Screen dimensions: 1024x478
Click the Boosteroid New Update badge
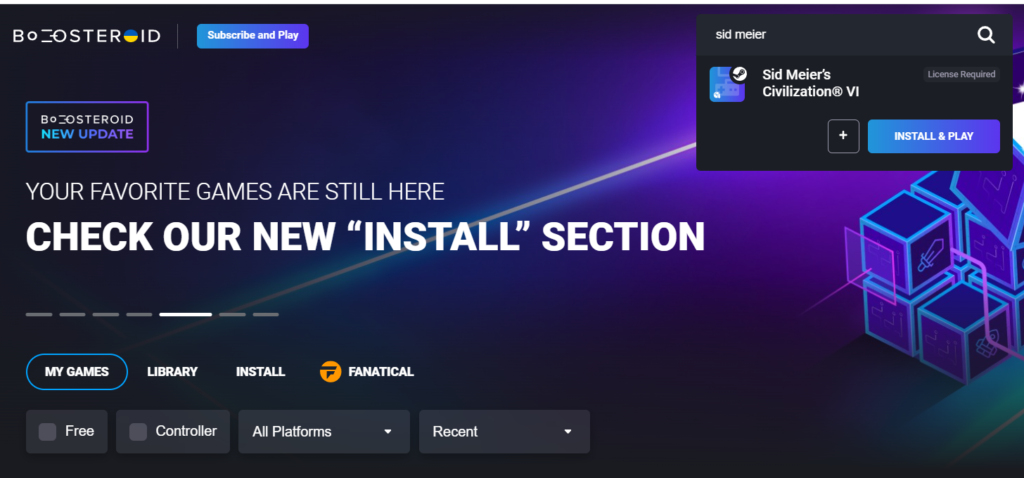(x=87, y=127)
